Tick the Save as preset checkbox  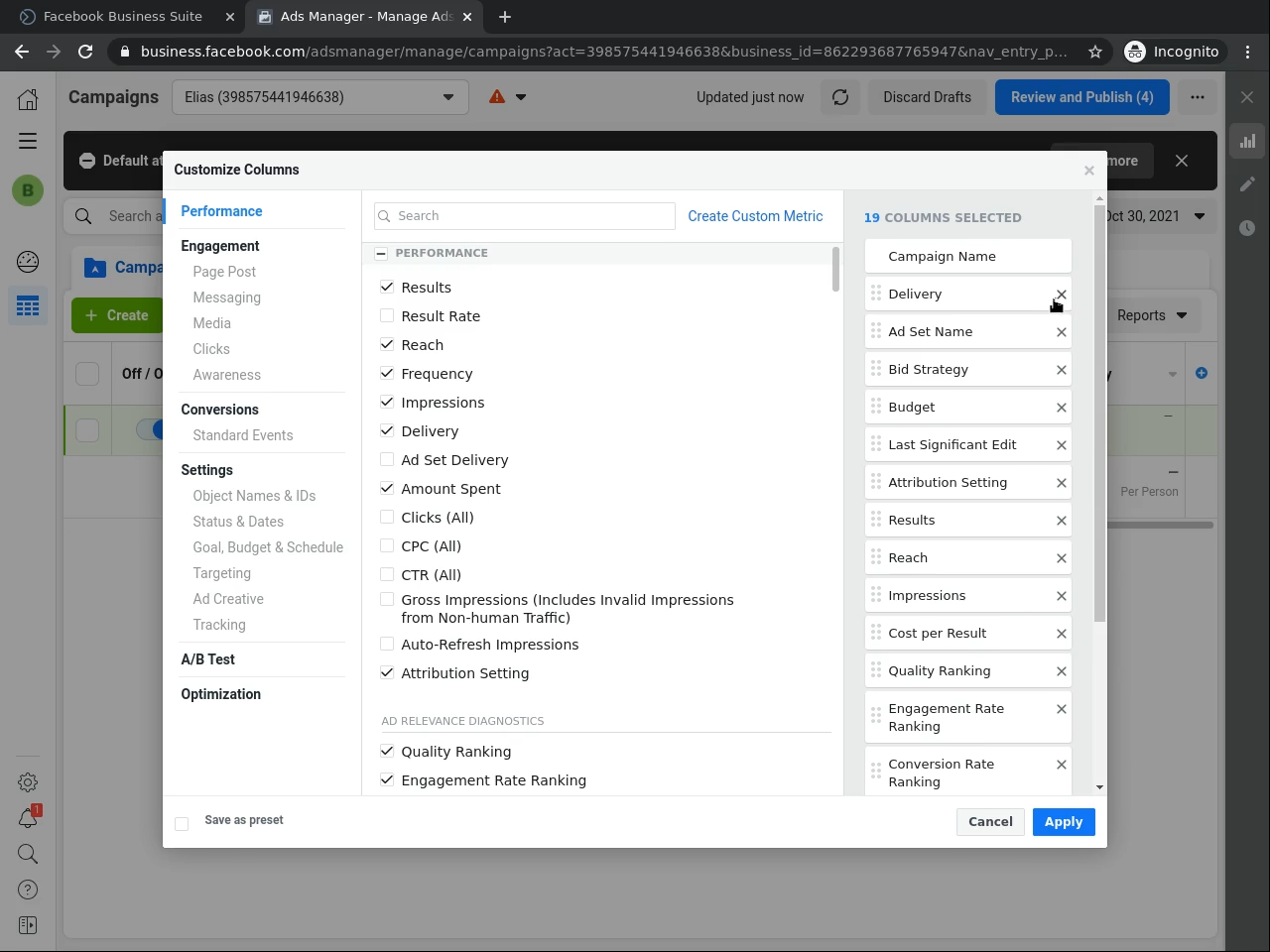coord(182,824)
